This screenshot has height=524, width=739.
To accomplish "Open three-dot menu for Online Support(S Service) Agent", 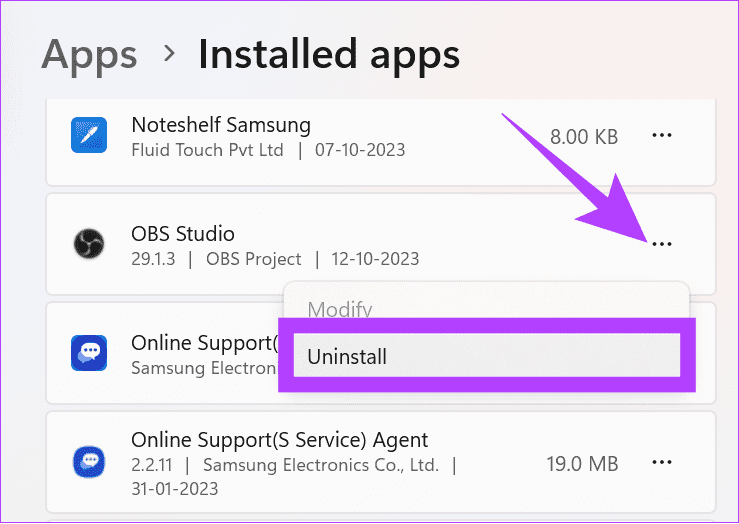I will [662, 462].
